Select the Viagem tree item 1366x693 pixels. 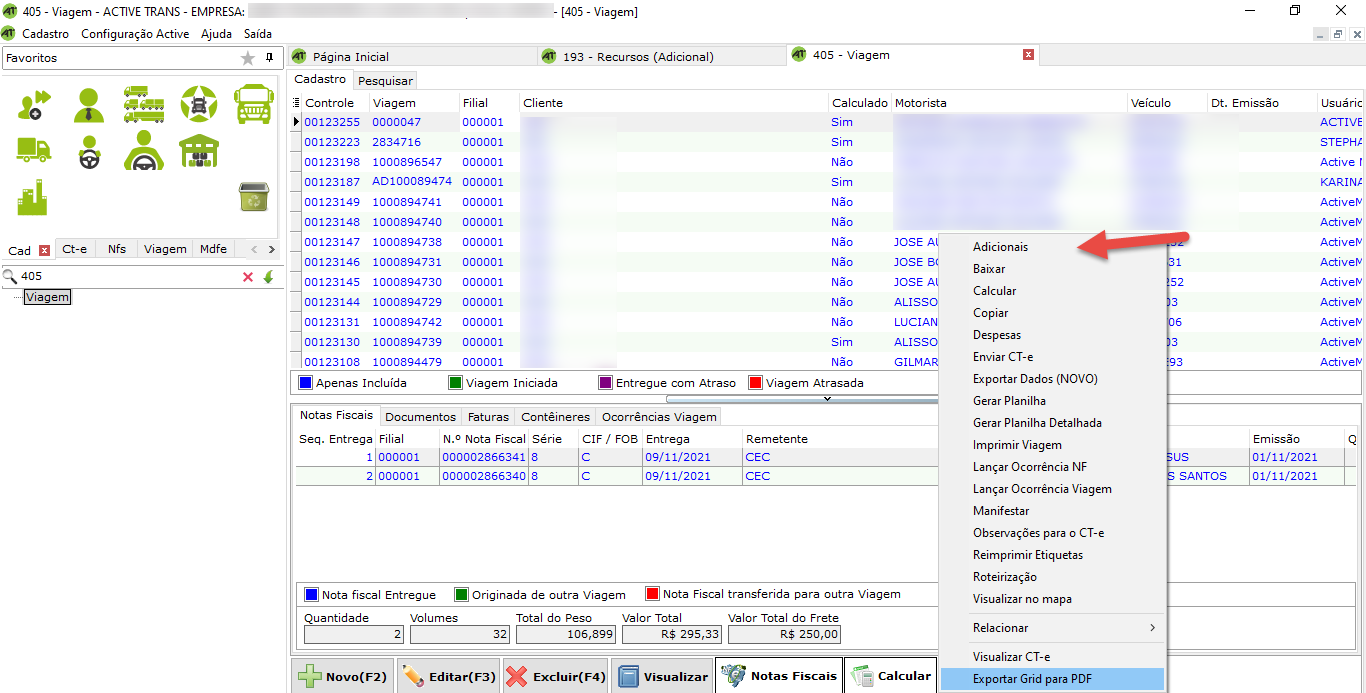pyautogui.click(x=48, y=297)
